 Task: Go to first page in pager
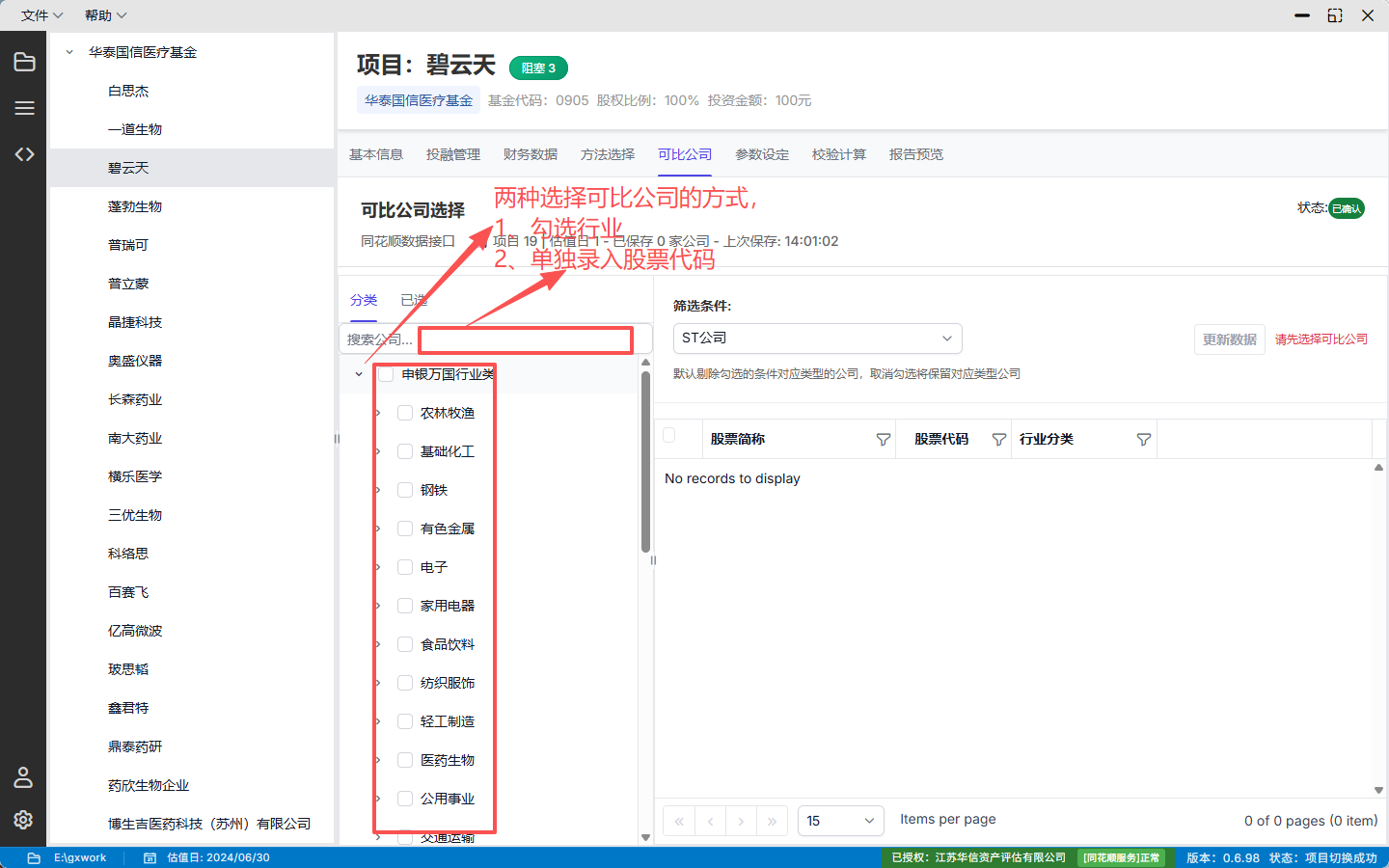(679, 821)
